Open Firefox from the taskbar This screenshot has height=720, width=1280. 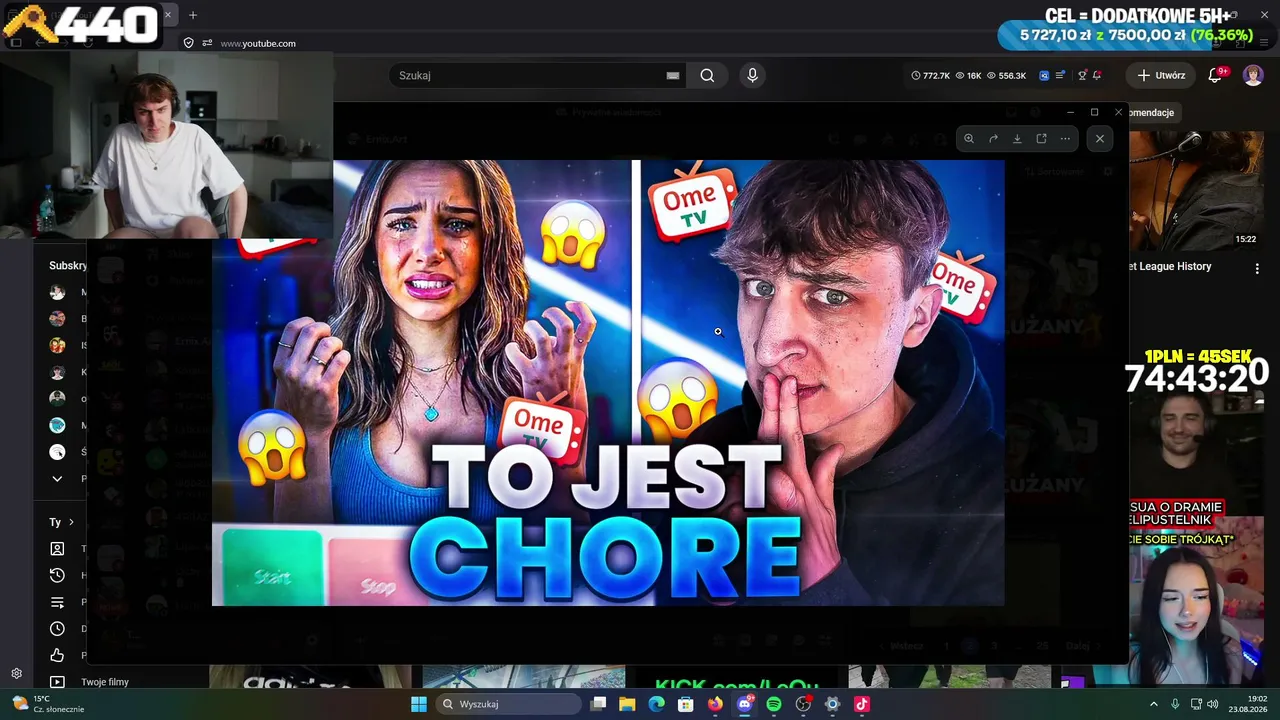pyautogui.click(x=715, y=704)
